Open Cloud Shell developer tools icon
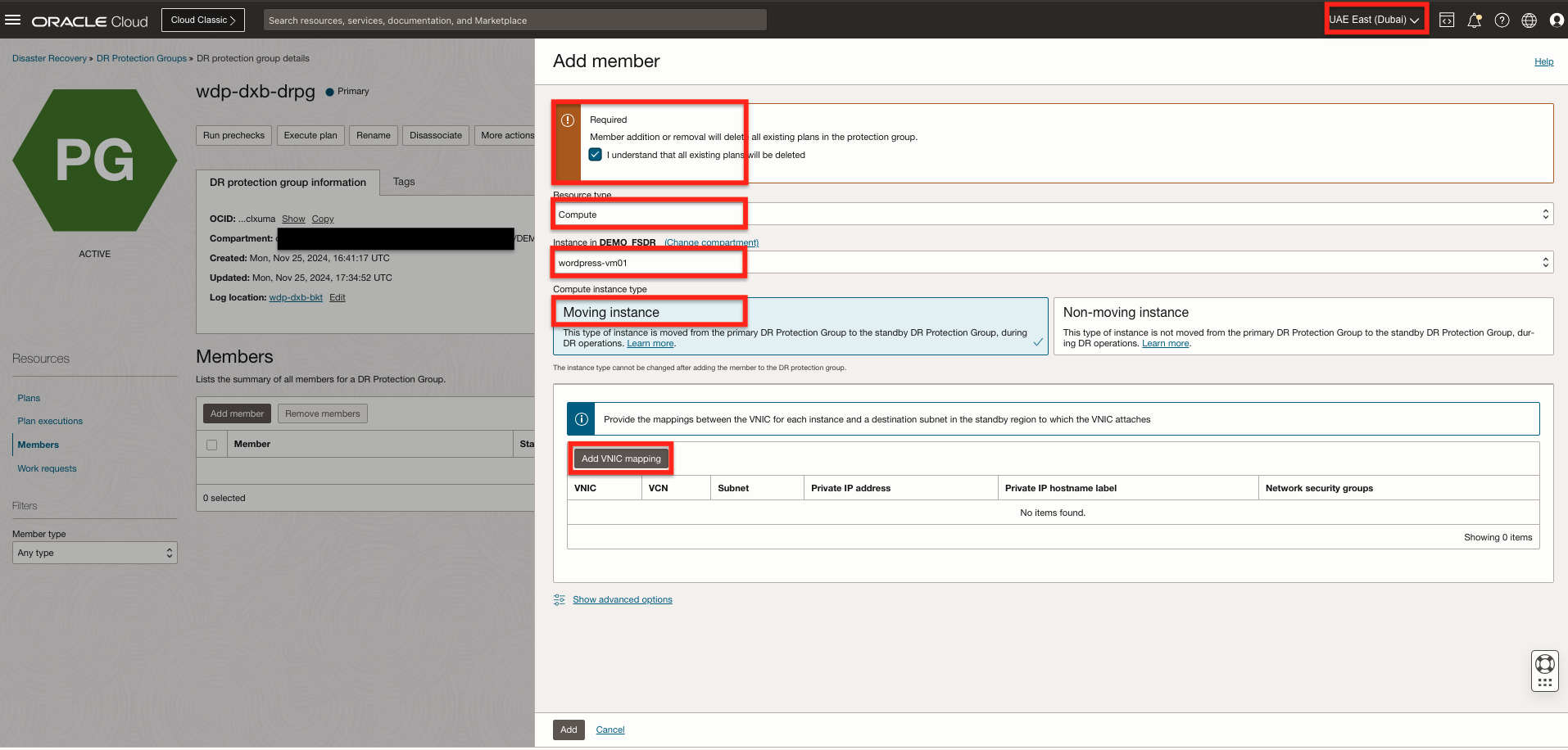Image resolution: width=1568 pixels, height=750 pixels. [1447, 20]
